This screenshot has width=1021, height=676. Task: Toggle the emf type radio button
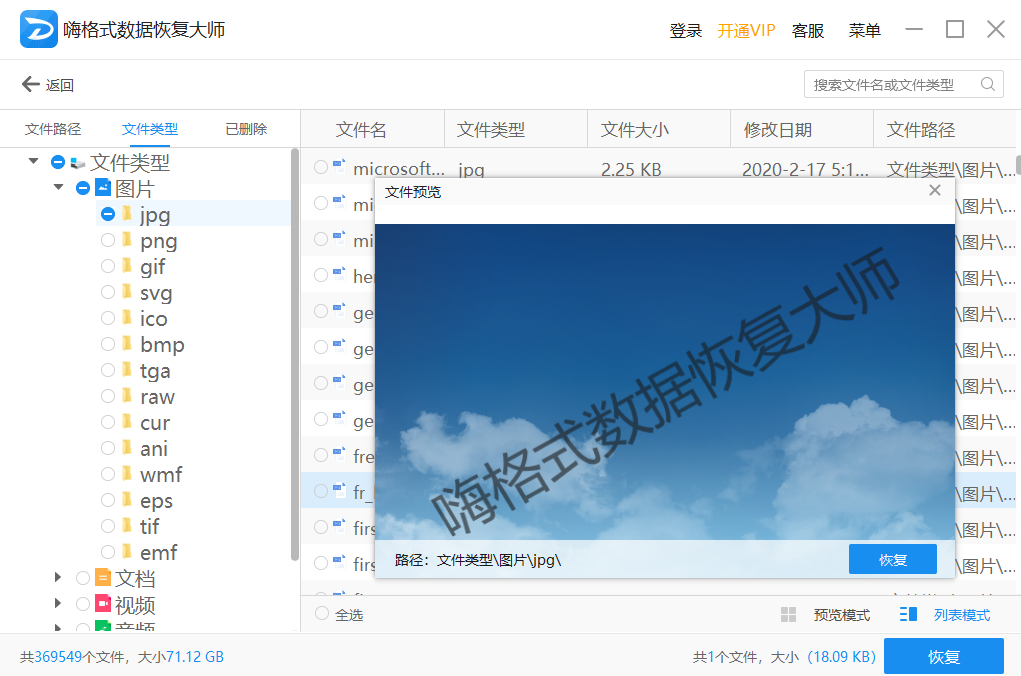pyautogui.click(x=108, y=552)
